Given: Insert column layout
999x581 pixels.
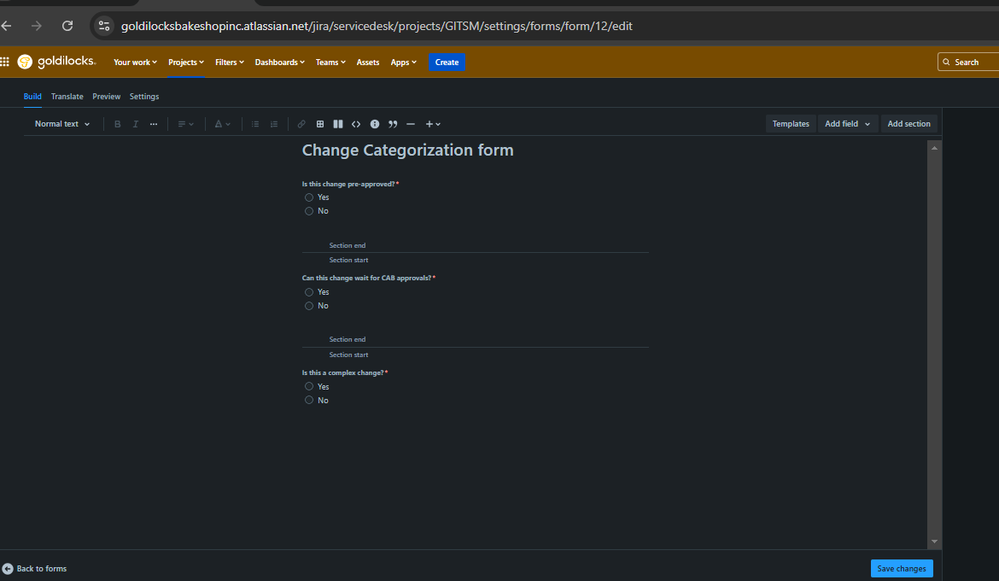Looking at the screenshot, I should [x=338, y=124].
